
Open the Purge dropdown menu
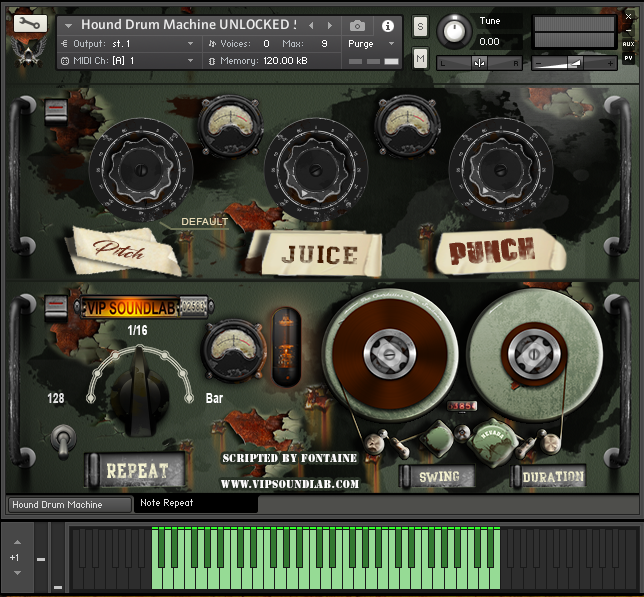click(x=371, y=44)
